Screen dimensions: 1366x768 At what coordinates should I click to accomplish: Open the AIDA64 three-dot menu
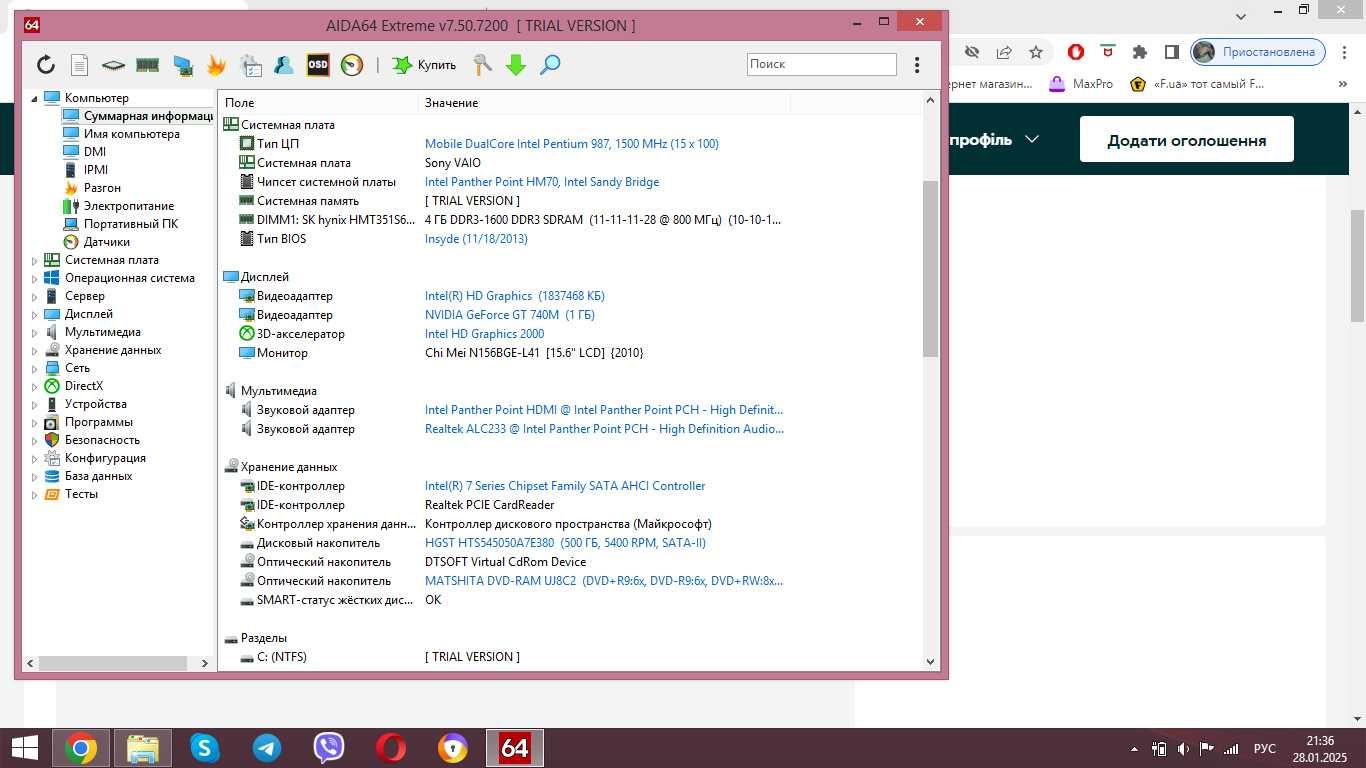tap(917, 65)
